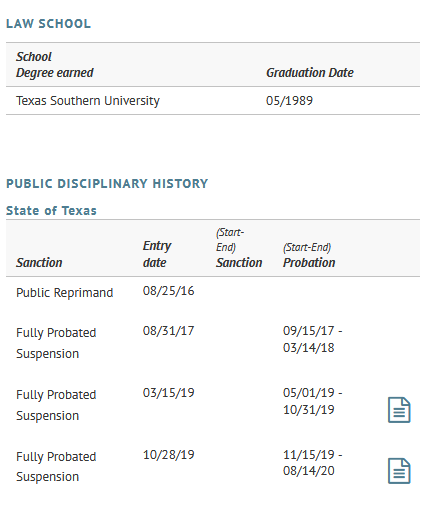Select the Public Reprimand sanction row
Viewport: 428px width, 517px height.
(x=213, y=293)
